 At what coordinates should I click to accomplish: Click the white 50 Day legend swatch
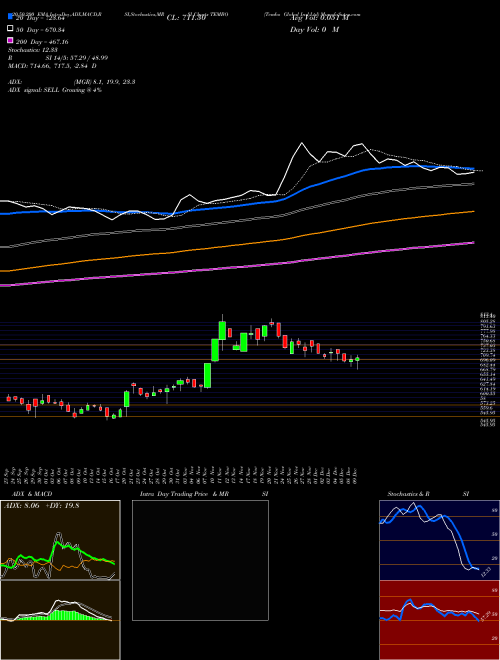(x=10, y=29)
